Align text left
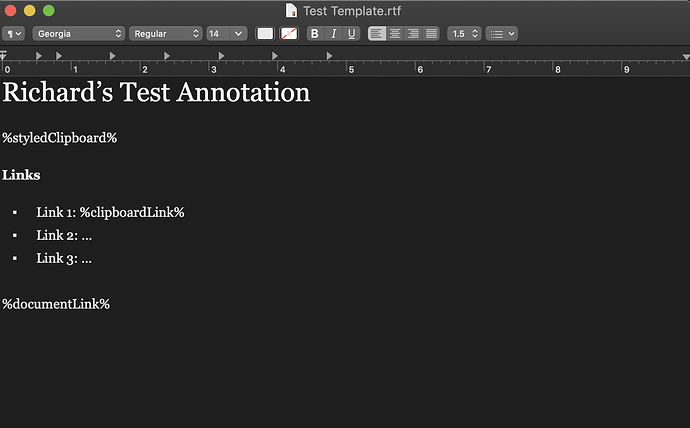The image size is (690, 428). point(377,33)
